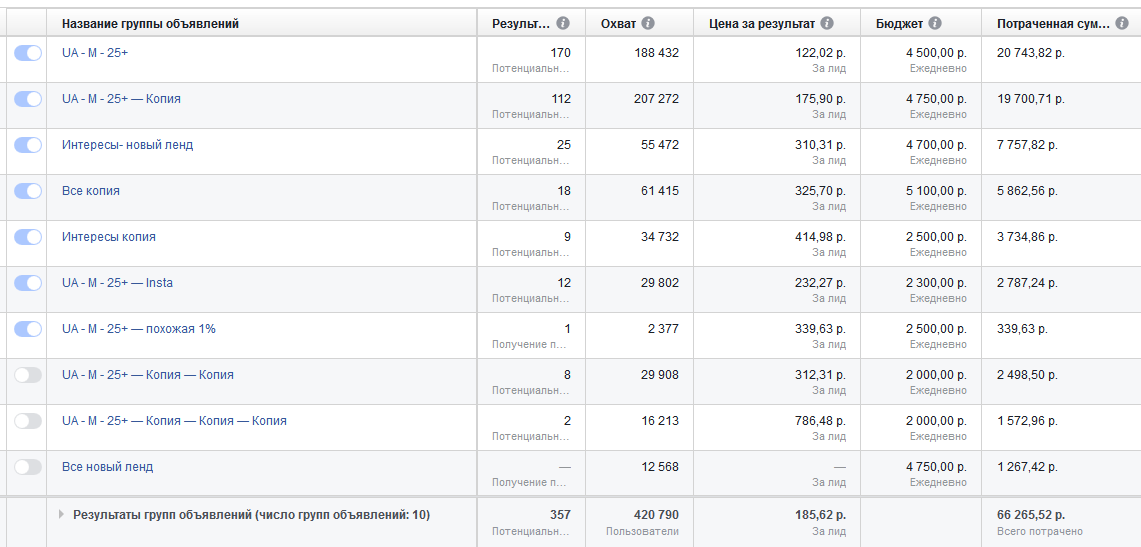Turn off Интересы- новый ленд toggle
This screenshot has height=547, width=1141.
pyautogui.click(x=28, y=145)
